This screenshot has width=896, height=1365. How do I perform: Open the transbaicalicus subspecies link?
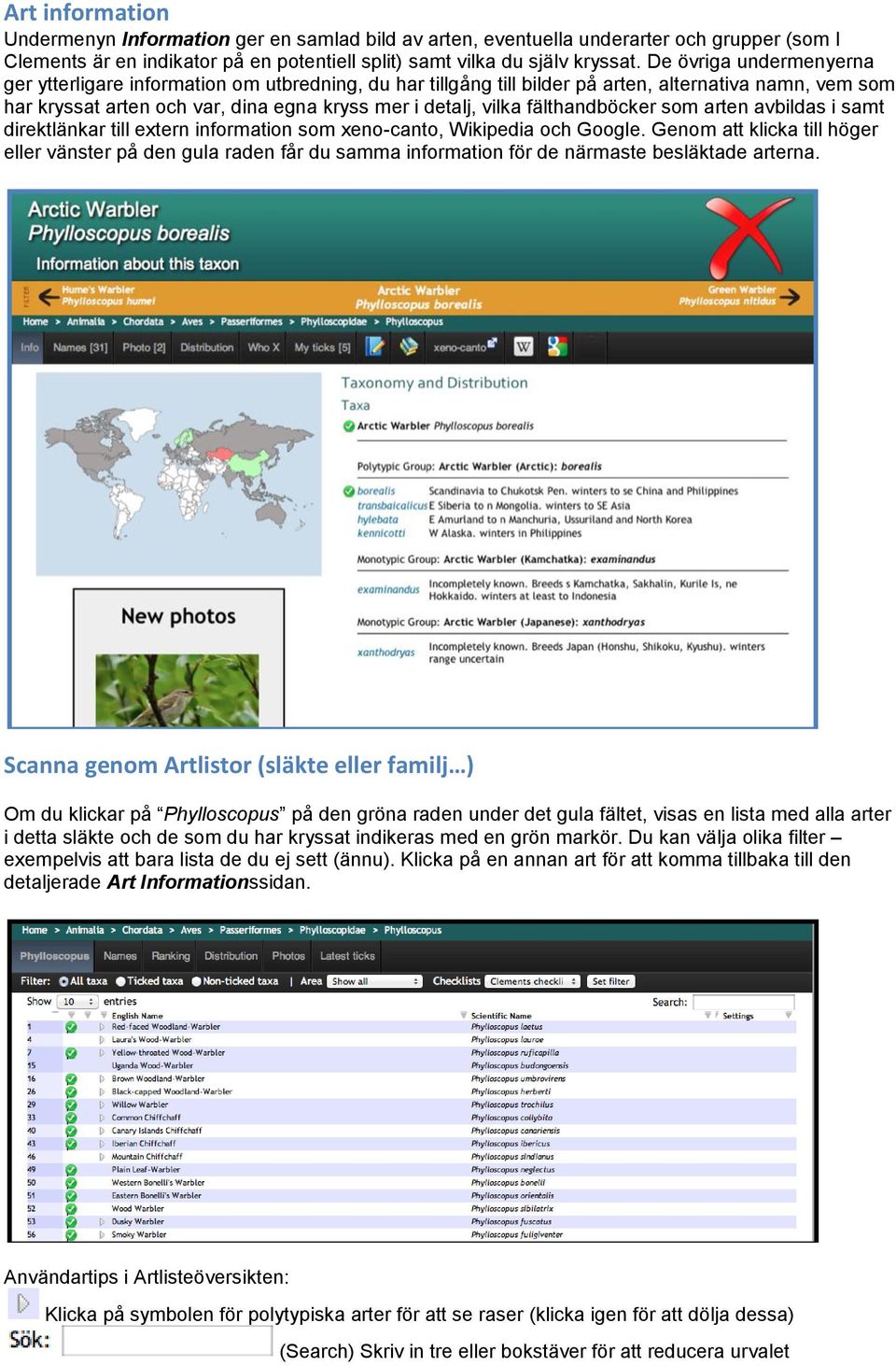(x=392, y=505)
